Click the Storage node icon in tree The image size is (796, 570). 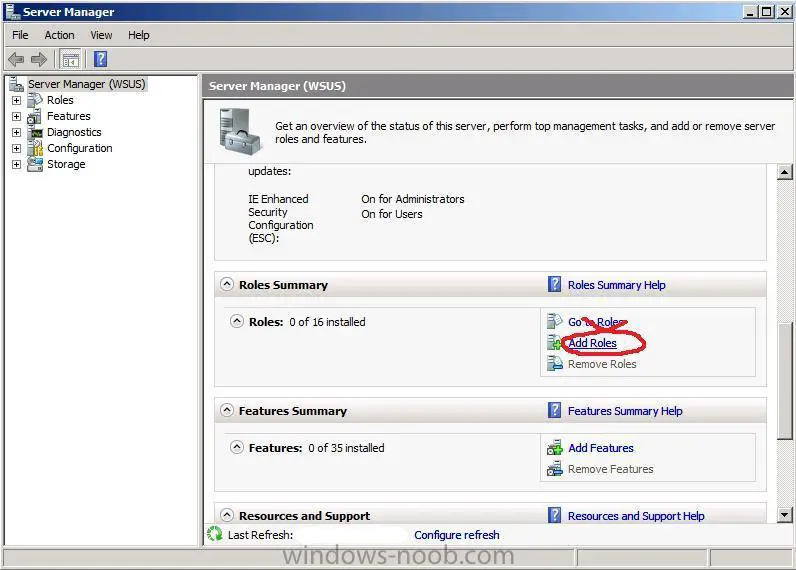pyautogui.click(x=35, y=164)
